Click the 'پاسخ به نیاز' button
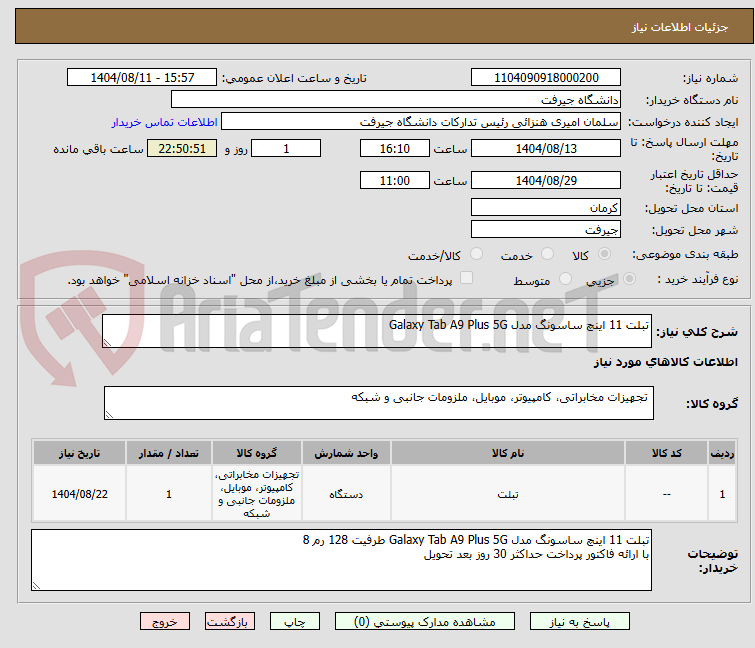 pyautogui.click(x=579, y=622)
